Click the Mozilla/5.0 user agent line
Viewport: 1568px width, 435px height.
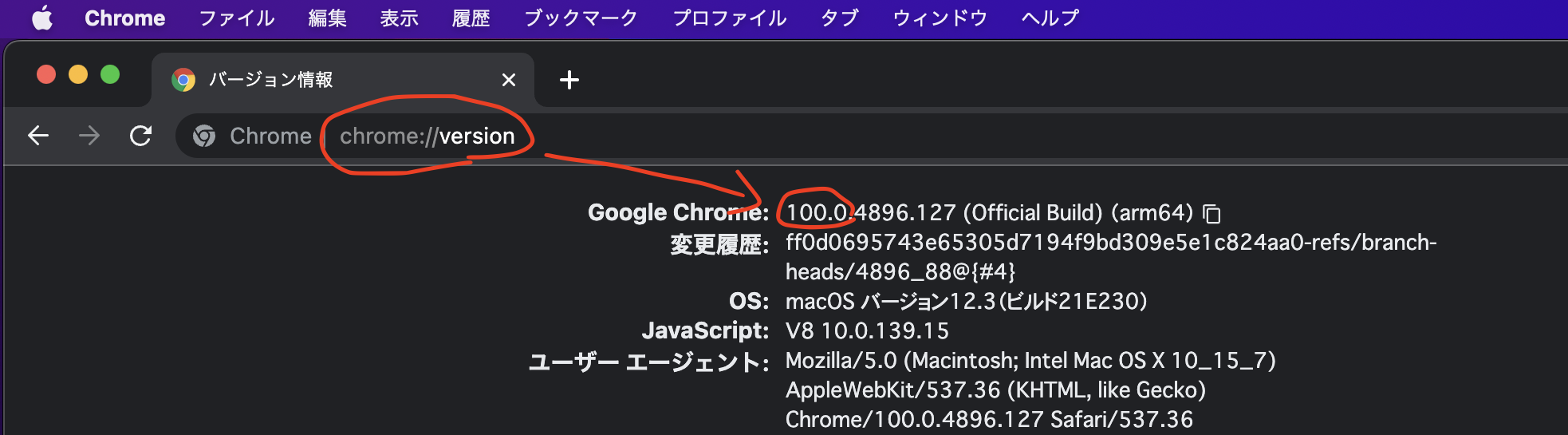pos(1030,361)
